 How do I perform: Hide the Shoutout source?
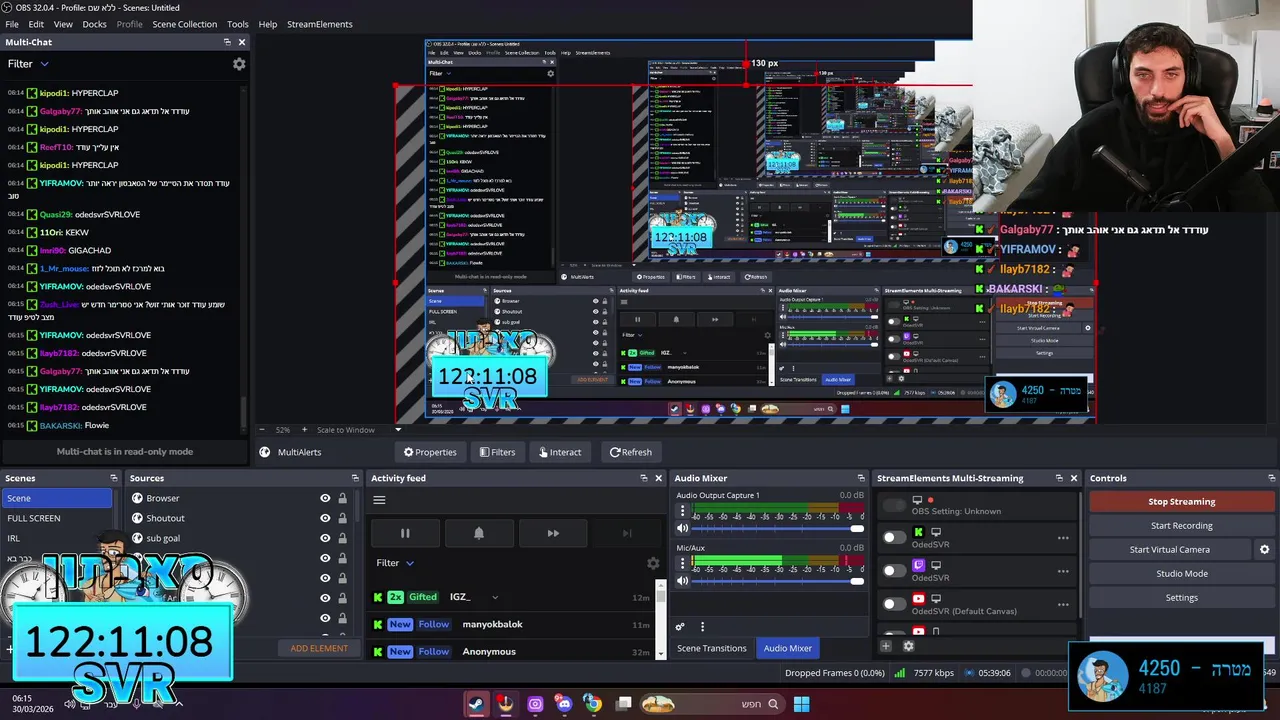coord(325,518)
